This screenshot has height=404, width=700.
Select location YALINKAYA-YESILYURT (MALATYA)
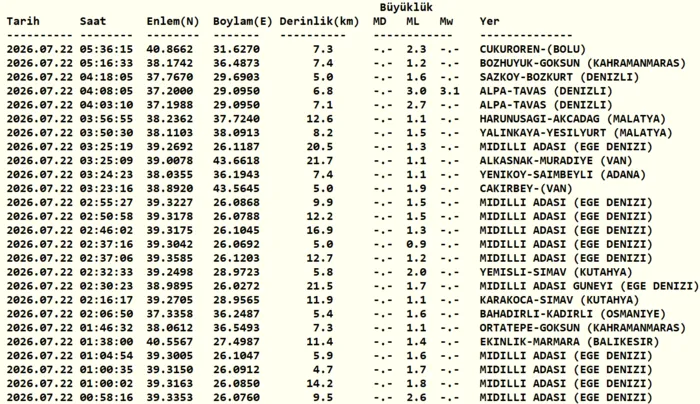click(576, 133)
